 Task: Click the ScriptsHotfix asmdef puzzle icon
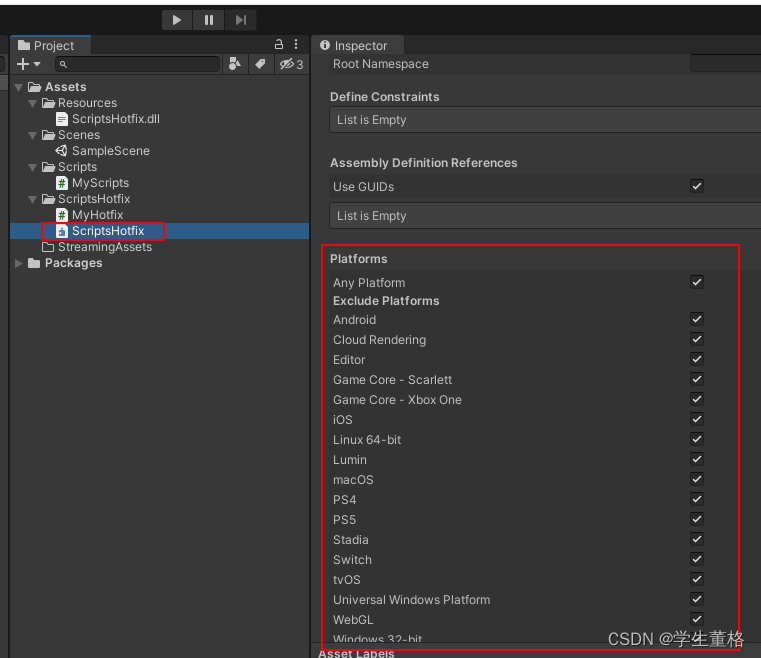coord(62,231)
